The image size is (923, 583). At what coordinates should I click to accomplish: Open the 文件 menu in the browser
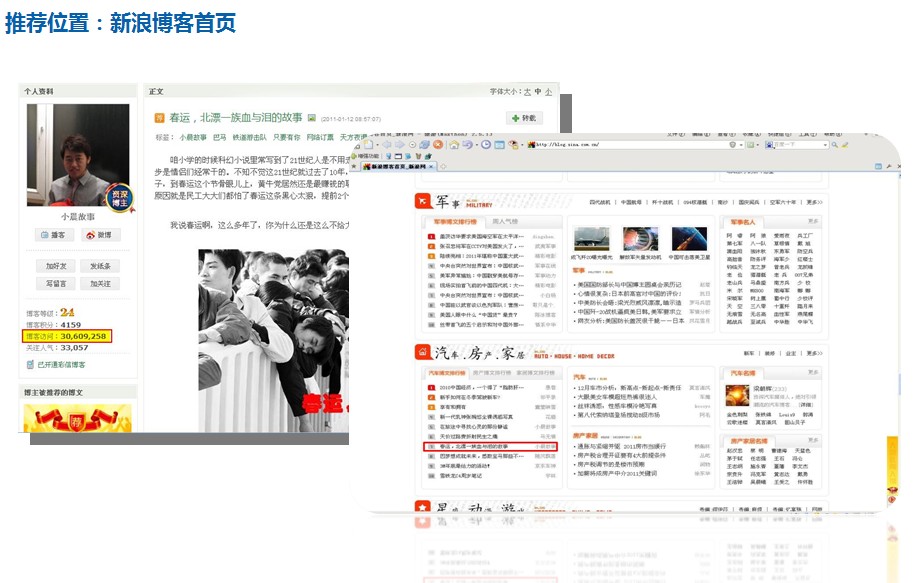(675, 134)
